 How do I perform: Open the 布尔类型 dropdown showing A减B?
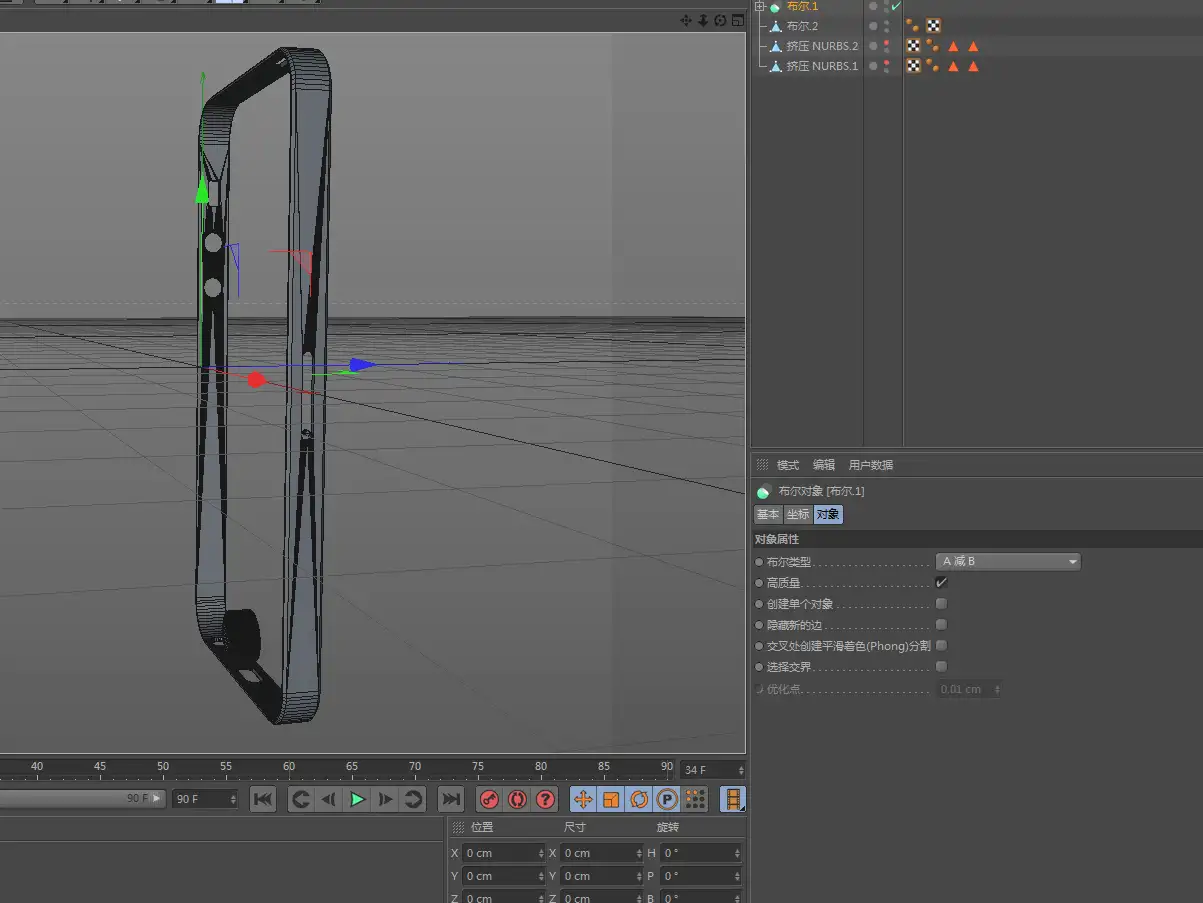pyautogui.click(x=1008, y=562)
